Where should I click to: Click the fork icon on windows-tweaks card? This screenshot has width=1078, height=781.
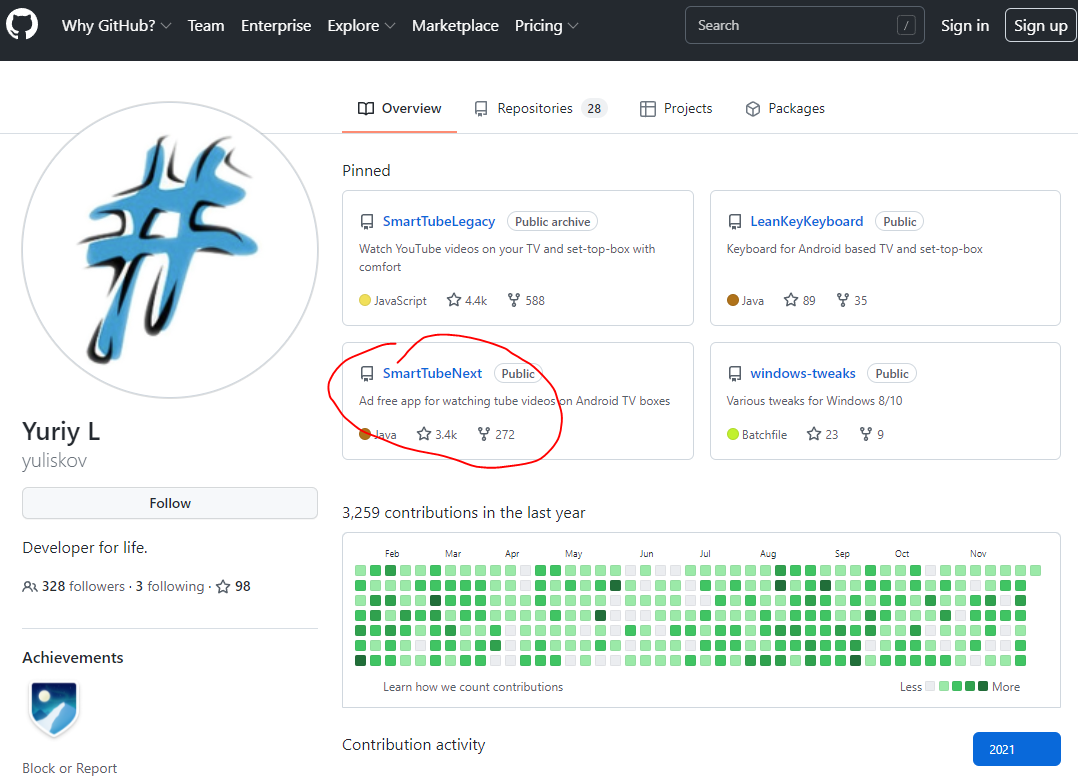coord(866,434)
